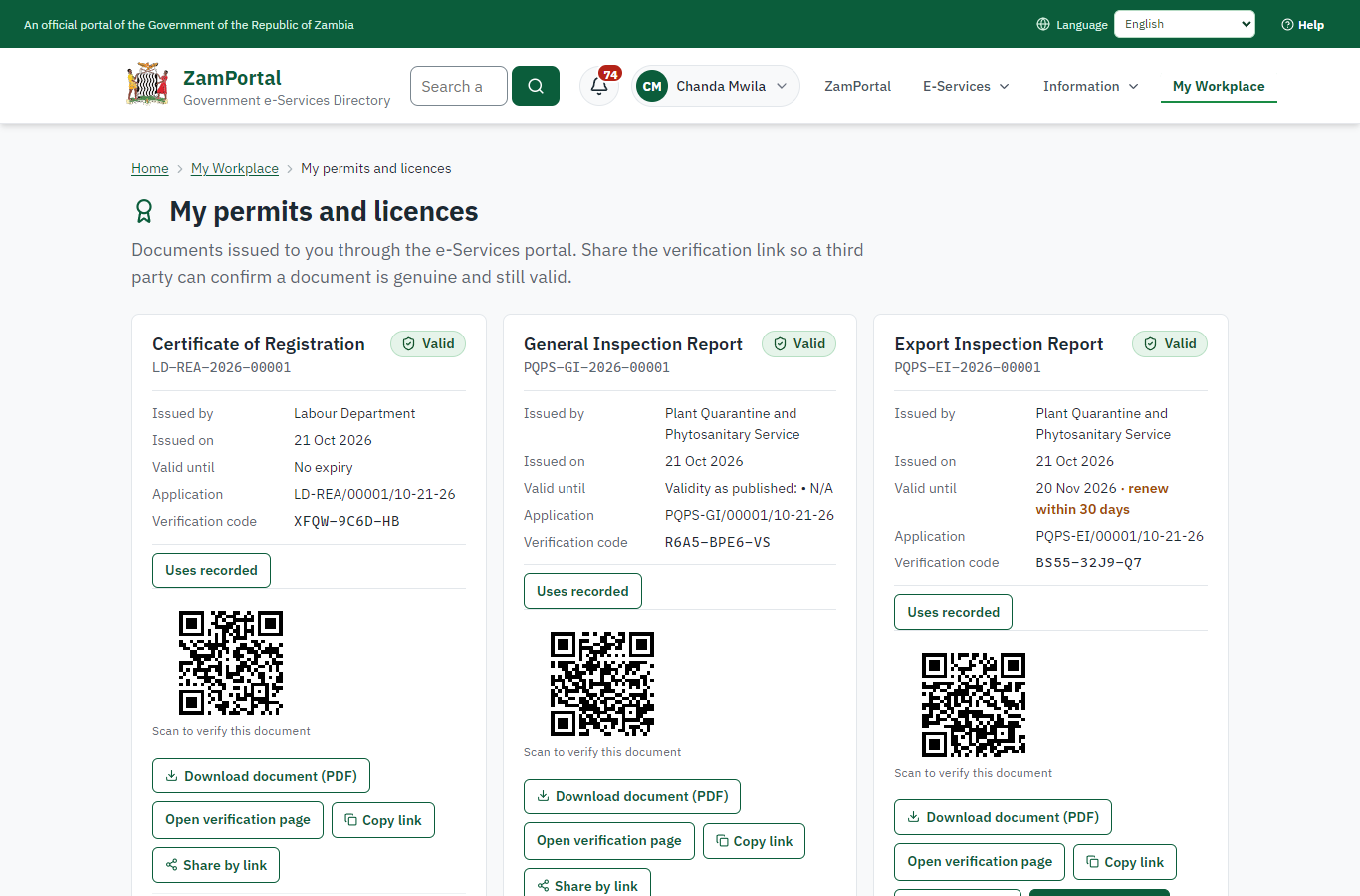Open notifications bell with 74 badge
1360x896 pixels.
click(x=599, y=86)
